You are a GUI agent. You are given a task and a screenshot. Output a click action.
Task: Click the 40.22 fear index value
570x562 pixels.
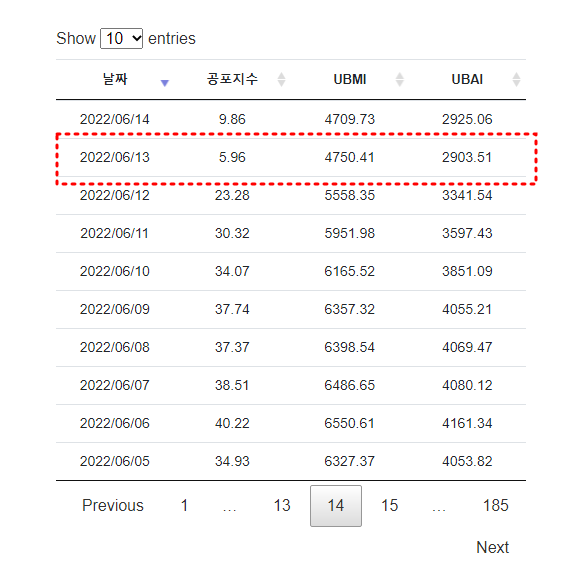point(232,423)
